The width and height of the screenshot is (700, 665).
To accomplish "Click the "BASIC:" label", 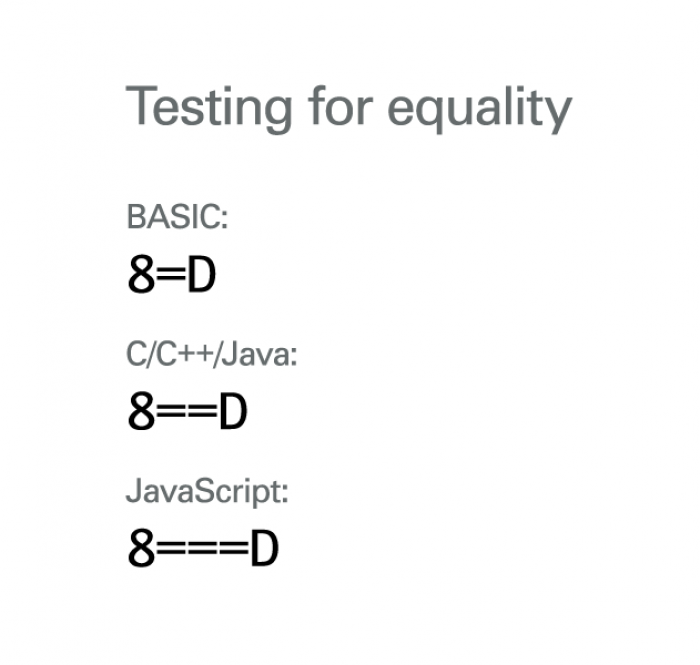I will [177, 216].
